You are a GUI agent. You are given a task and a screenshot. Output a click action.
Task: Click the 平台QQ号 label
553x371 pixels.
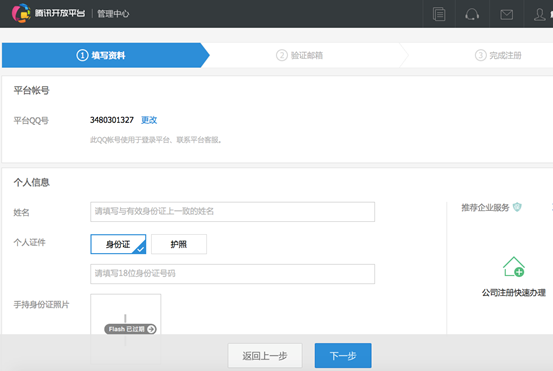pyautogui.click(x=31, y=121)
